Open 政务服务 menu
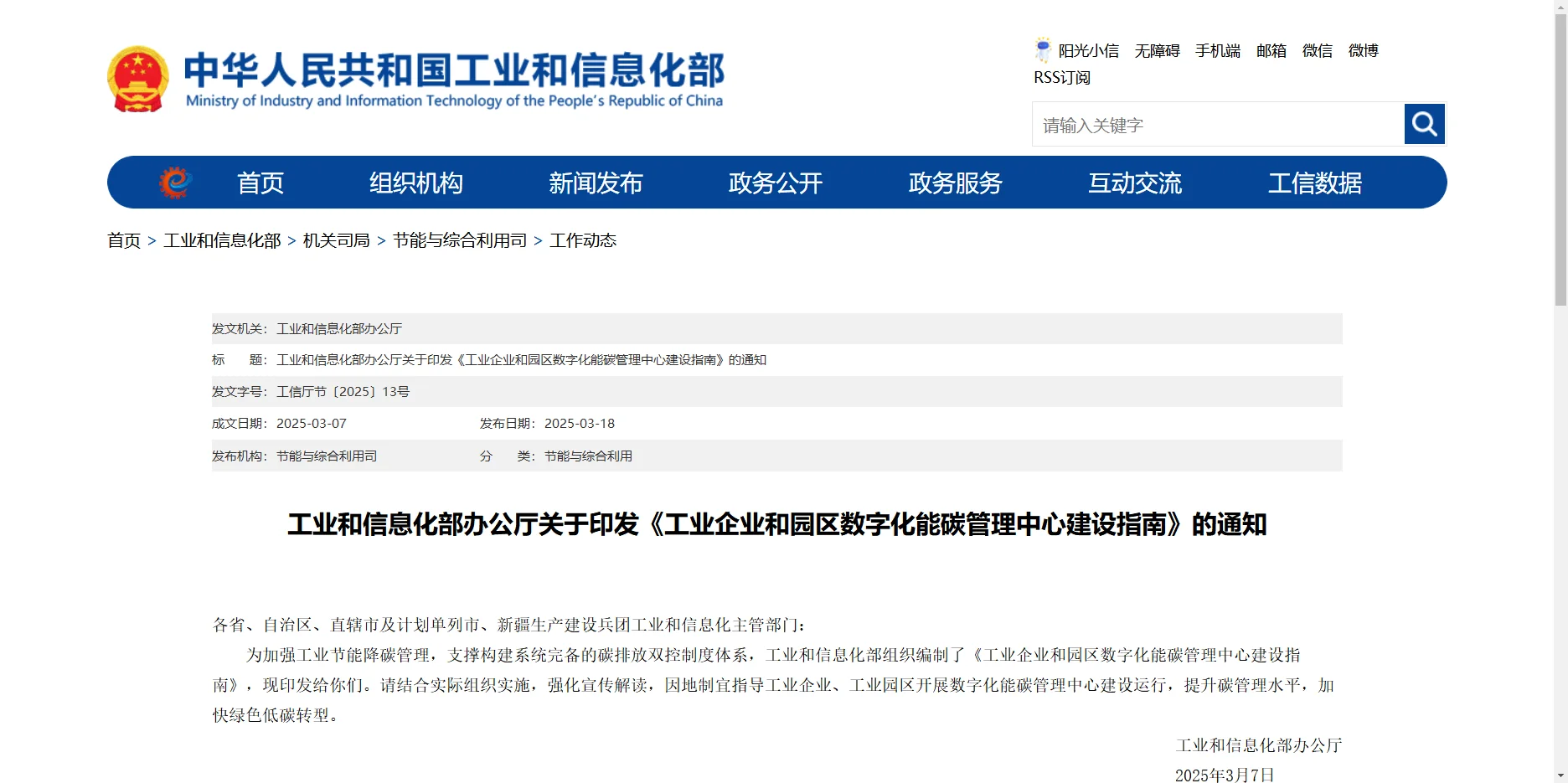Image resolution: width=1568 pixels, height=783 pixels. (954, 183)
